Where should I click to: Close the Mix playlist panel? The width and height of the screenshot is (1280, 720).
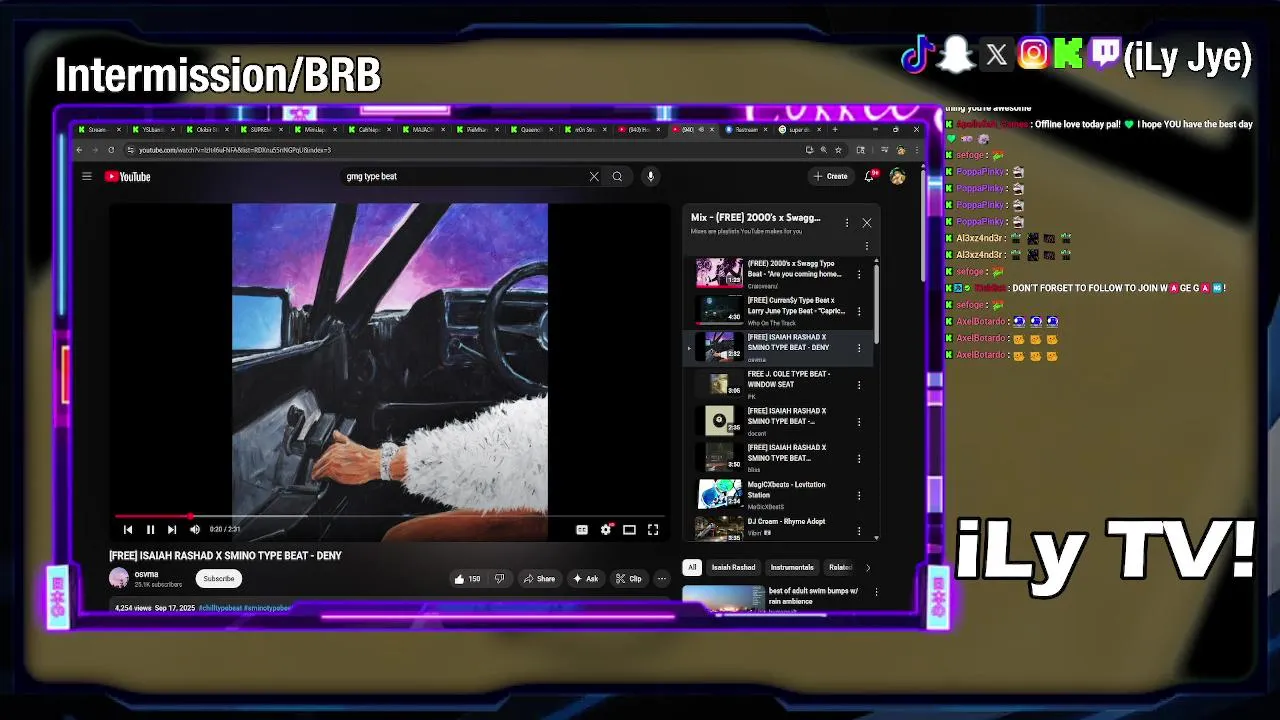coord(867,223)
